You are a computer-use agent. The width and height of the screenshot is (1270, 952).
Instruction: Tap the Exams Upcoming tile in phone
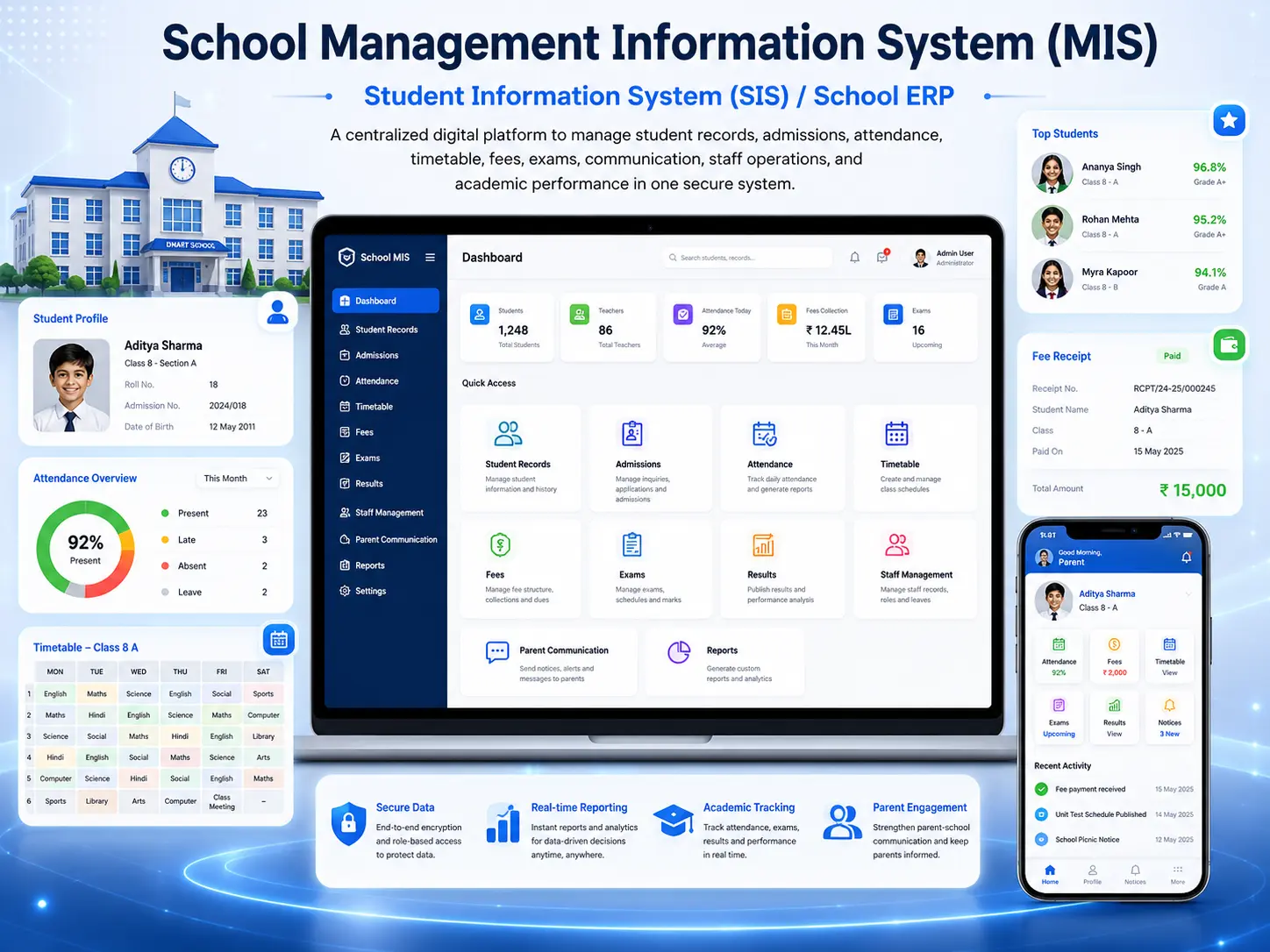coord(1059,717)
